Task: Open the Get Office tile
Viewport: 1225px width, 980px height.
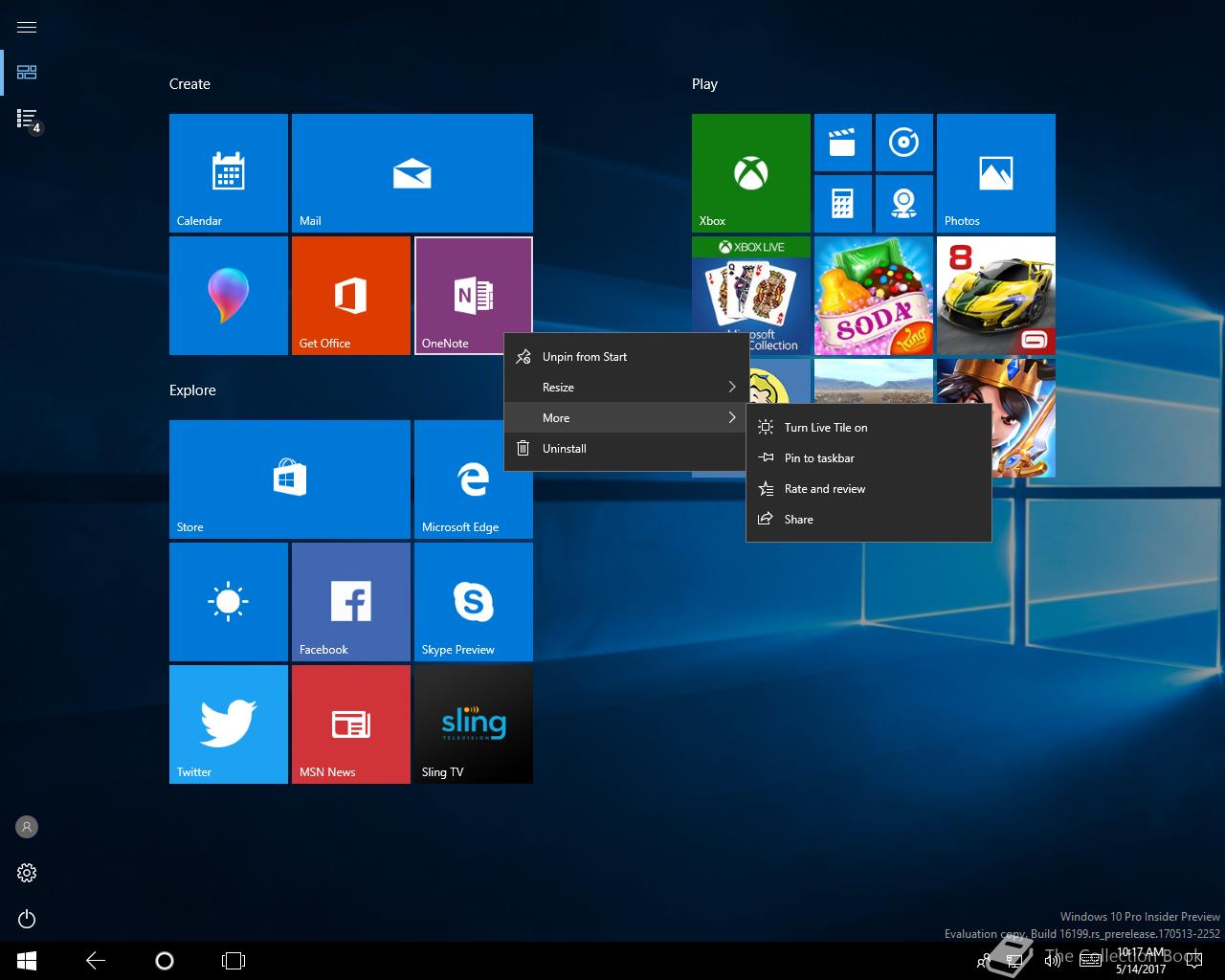Action: (351, 296)
